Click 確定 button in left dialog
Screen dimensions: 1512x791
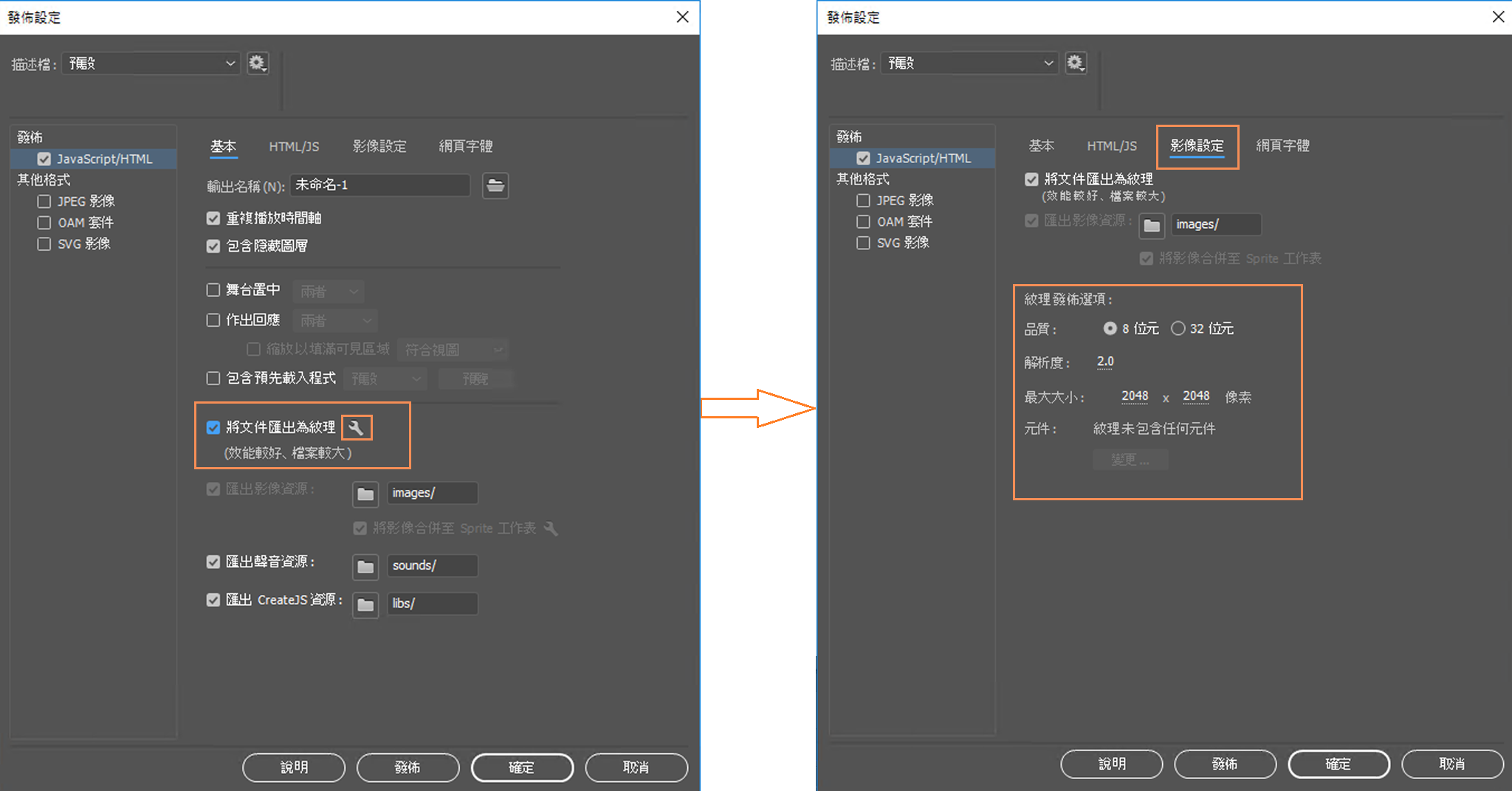(522, 767)
